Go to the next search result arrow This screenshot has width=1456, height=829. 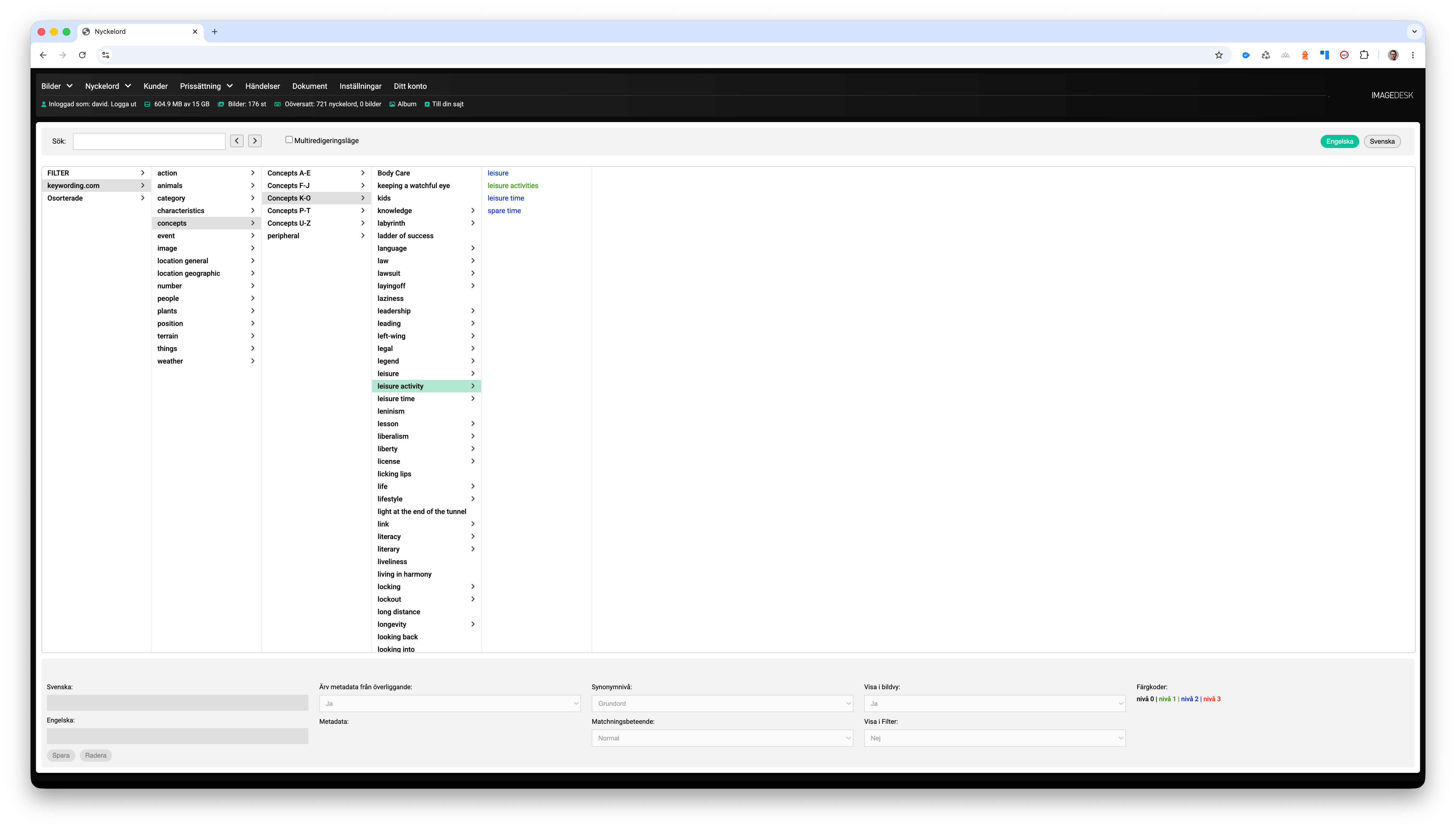(255, 141)
